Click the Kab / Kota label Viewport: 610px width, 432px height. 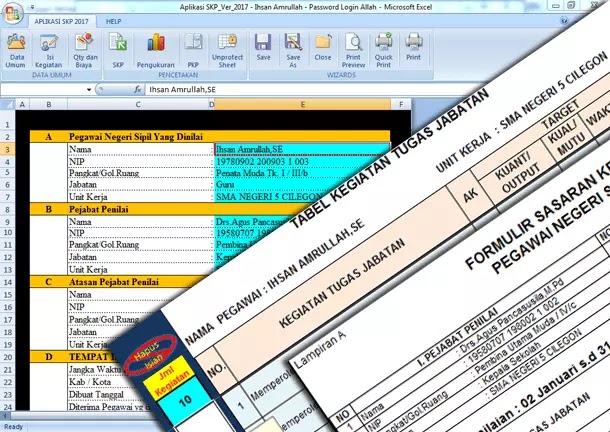(90, 382)
